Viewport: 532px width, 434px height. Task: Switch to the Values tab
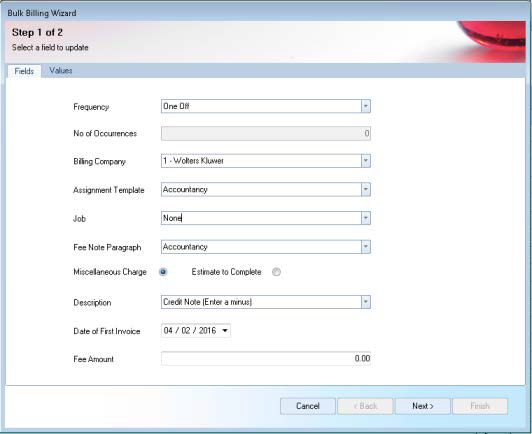point(60,71)
